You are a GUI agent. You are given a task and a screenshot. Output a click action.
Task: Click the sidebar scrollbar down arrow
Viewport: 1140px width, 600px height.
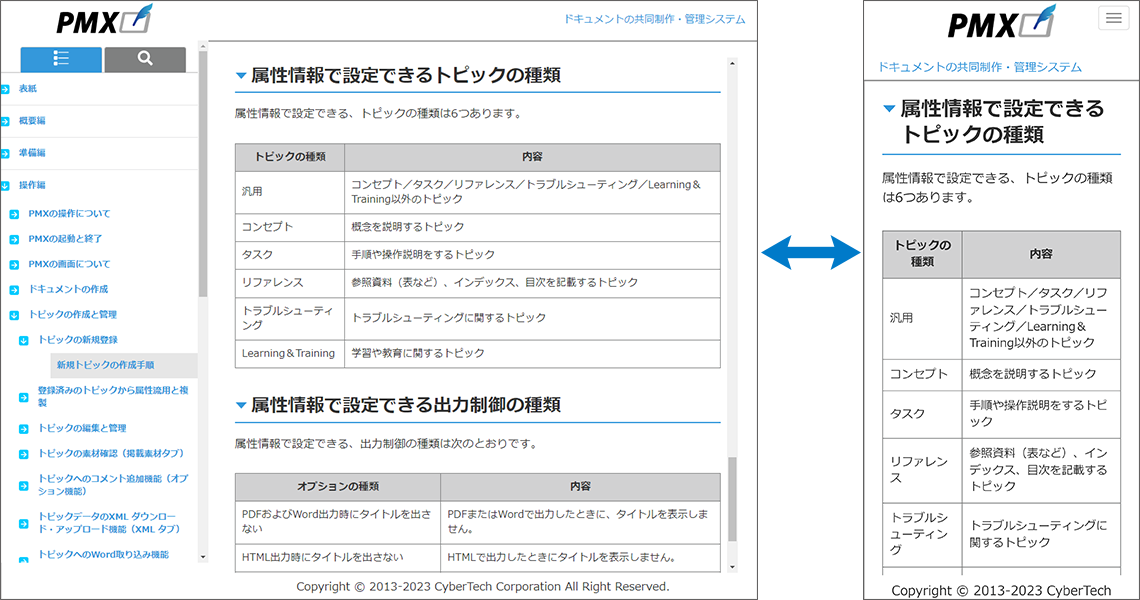203,557
